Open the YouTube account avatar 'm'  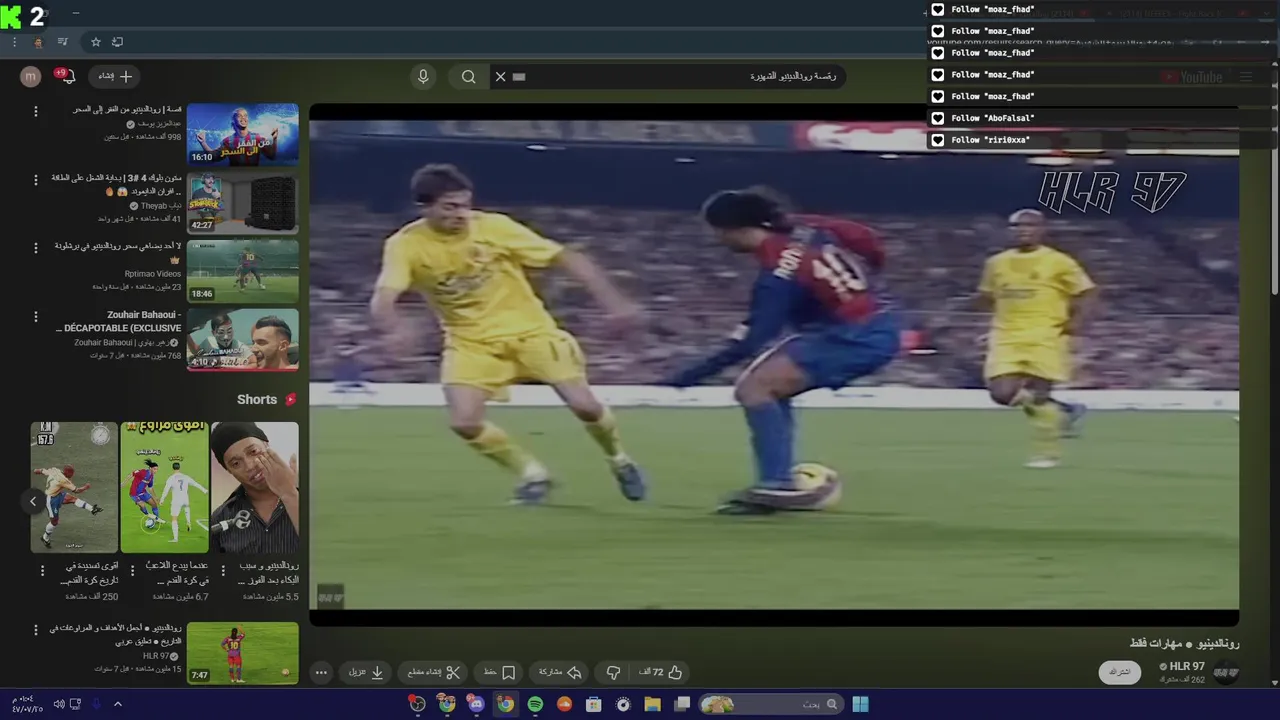[x=31, y=76]
